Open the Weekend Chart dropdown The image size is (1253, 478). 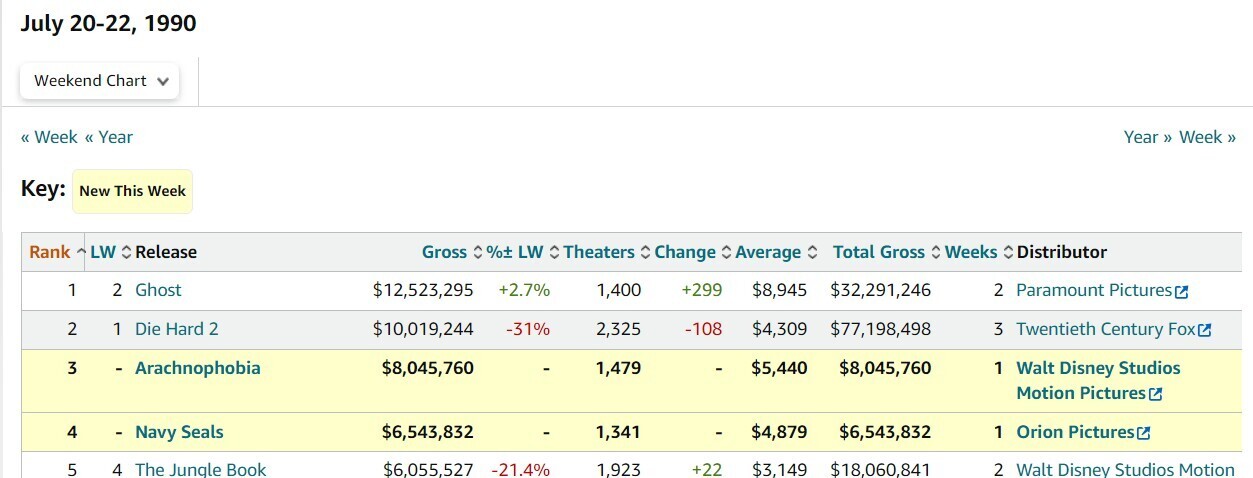(100, 81)
